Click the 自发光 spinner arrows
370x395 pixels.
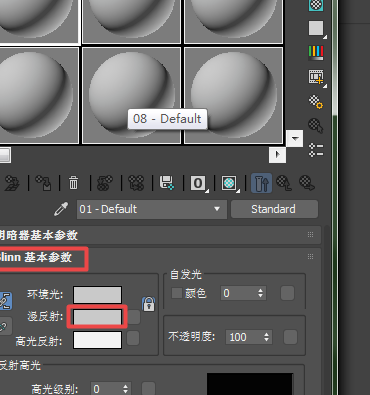coord(261,293)
